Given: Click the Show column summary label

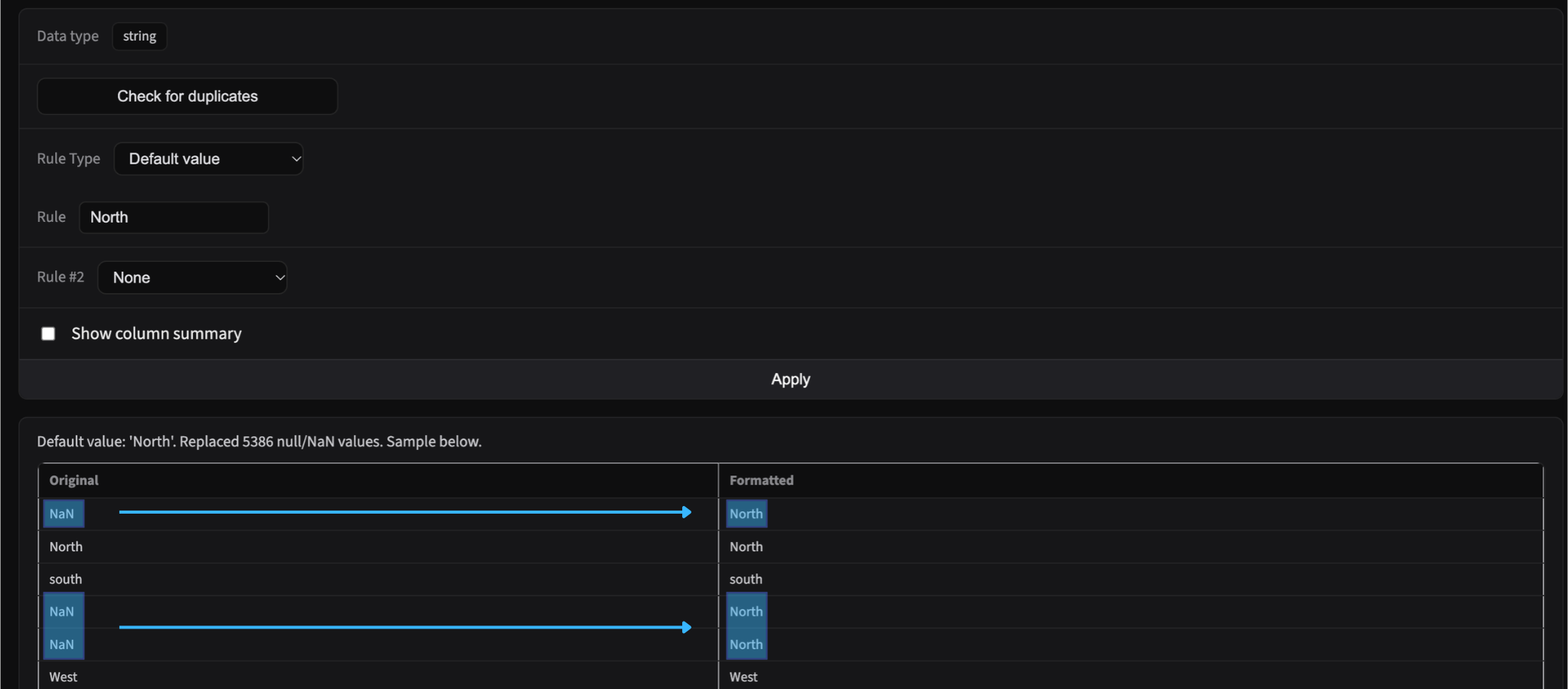Looking at the screenshot, I should 156,334.
